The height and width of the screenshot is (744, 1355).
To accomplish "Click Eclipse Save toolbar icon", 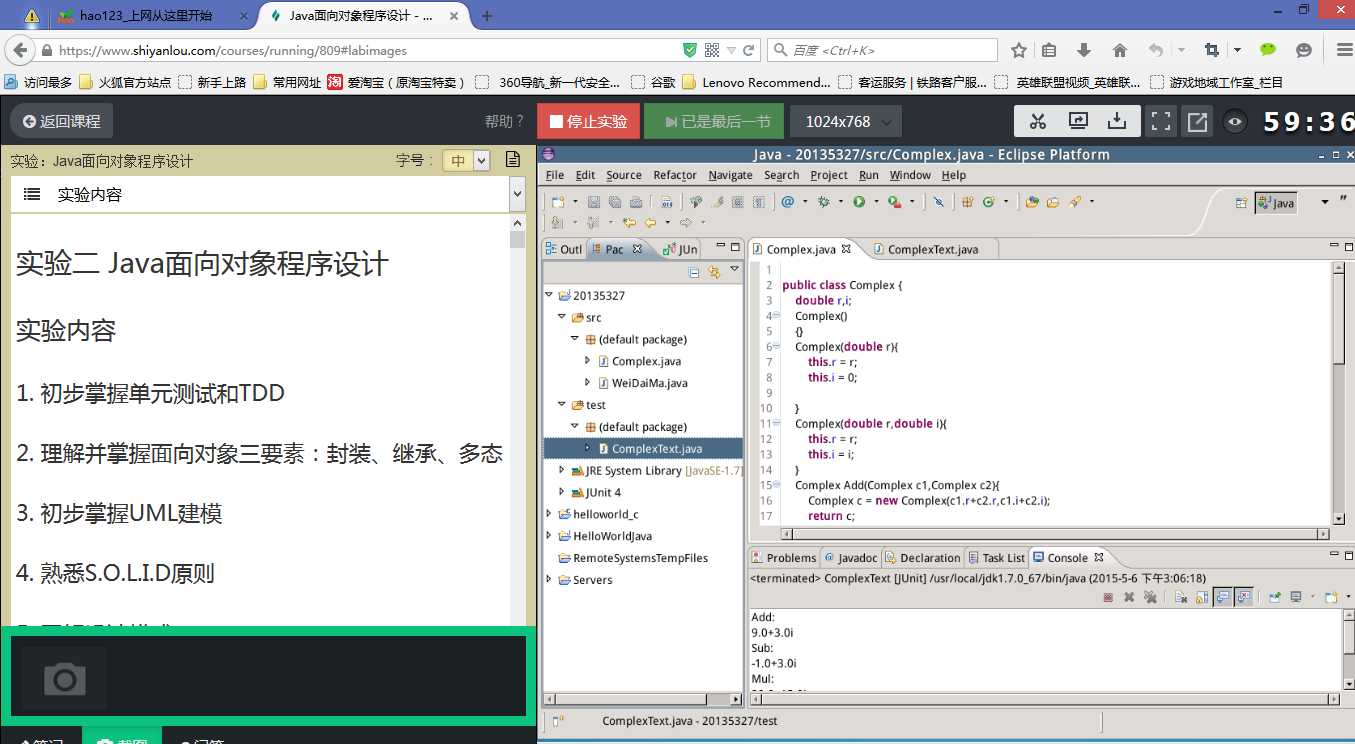I will pos(593,201).
